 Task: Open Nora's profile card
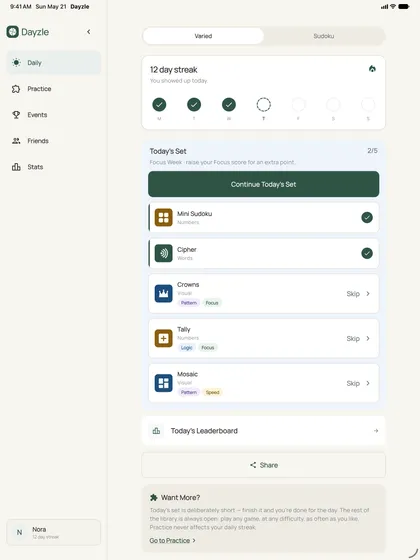pos(54,532)
